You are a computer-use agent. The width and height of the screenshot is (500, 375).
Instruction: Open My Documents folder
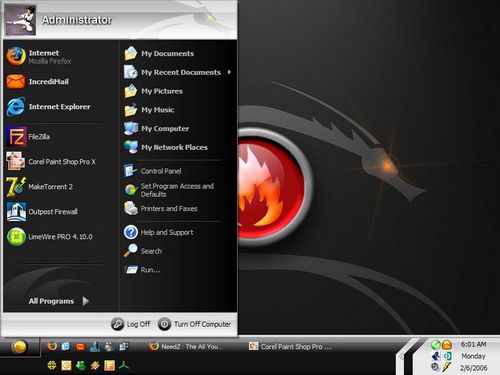pyautogui.click(x=159, y=53)
